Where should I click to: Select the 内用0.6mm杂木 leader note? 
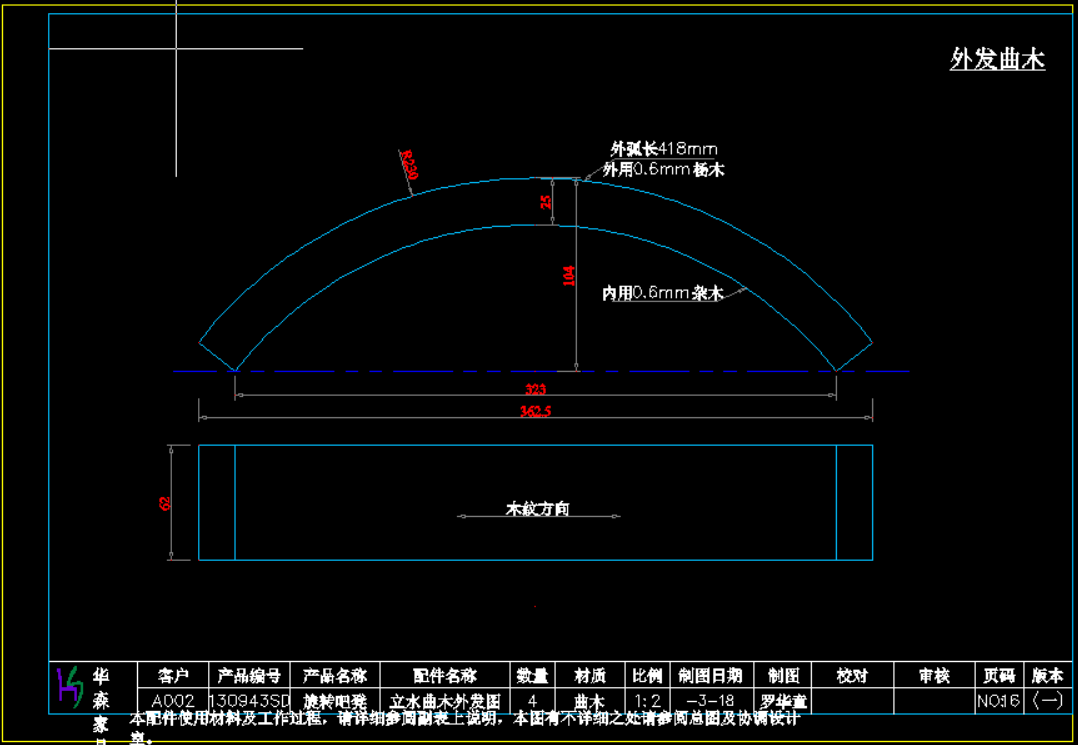[x=662, y=294]
